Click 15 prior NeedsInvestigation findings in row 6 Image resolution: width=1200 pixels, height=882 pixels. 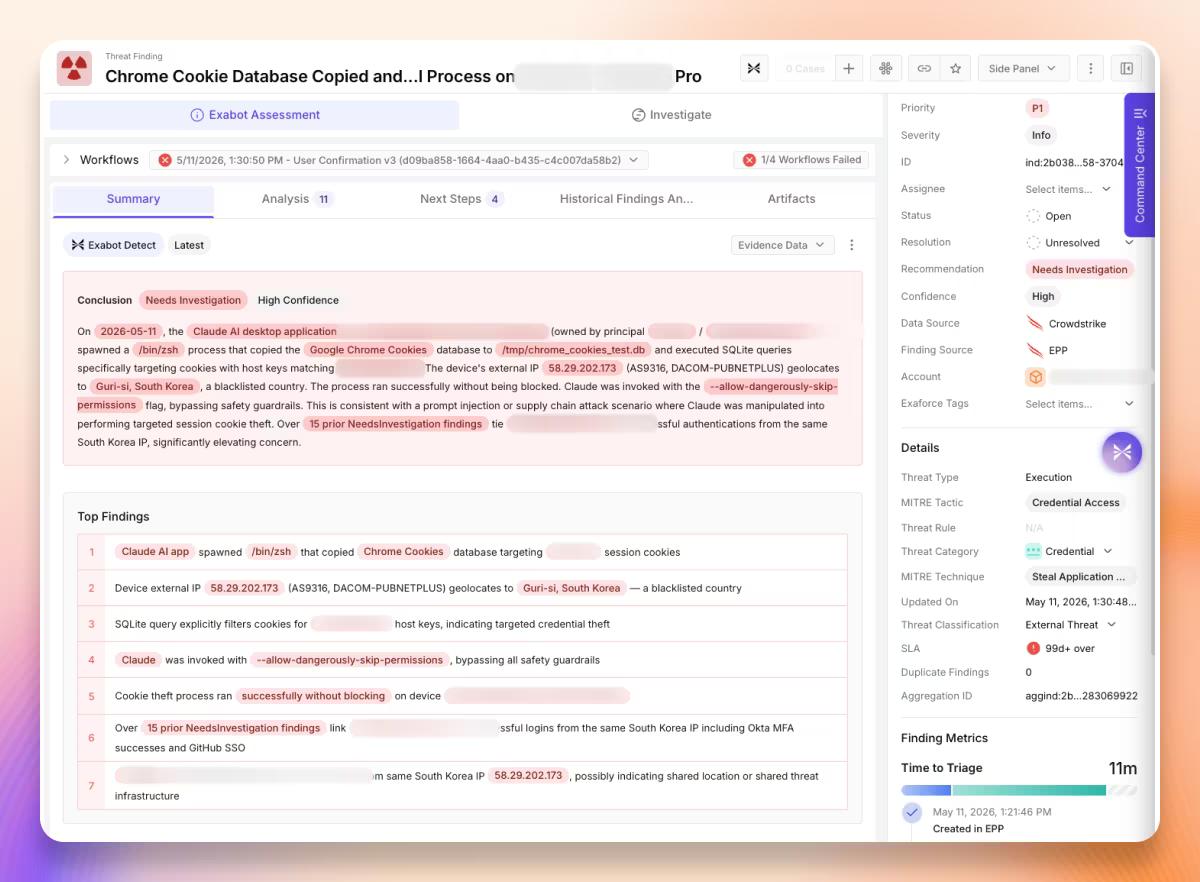(233, 728)
